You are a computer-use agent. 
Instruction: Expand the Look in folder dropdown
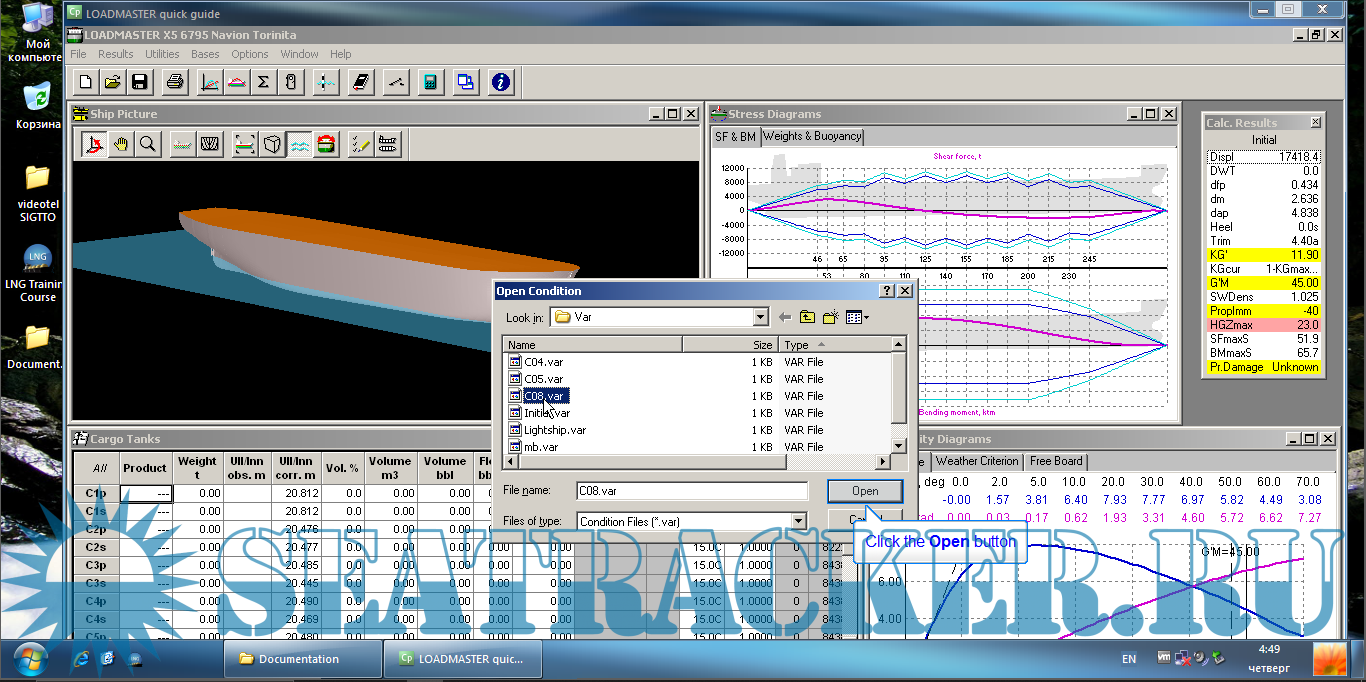coord(760,317)
